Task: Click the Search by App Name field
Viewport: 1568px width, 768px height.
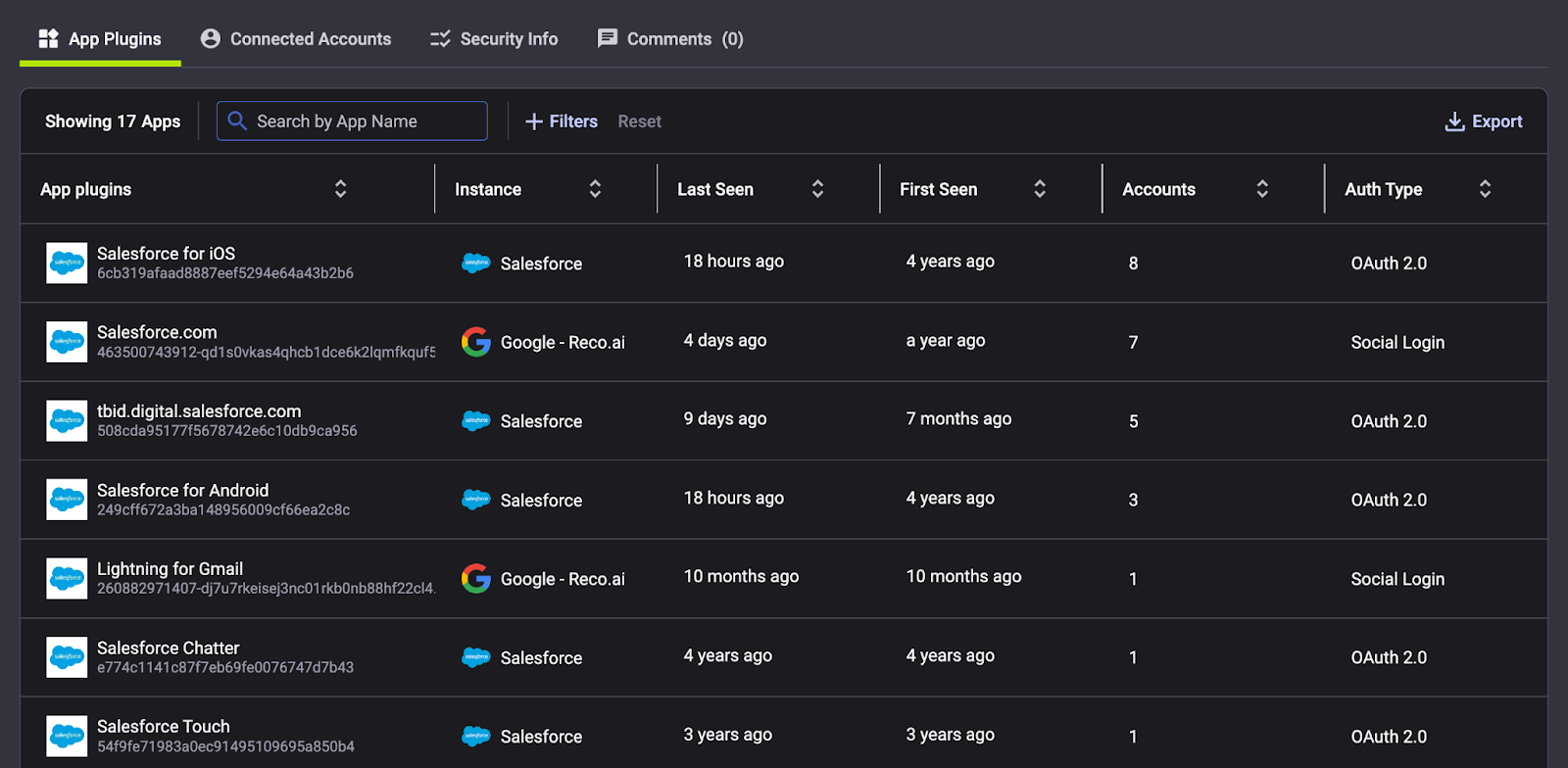Action: pyautogui.click(x=352, y=121)
